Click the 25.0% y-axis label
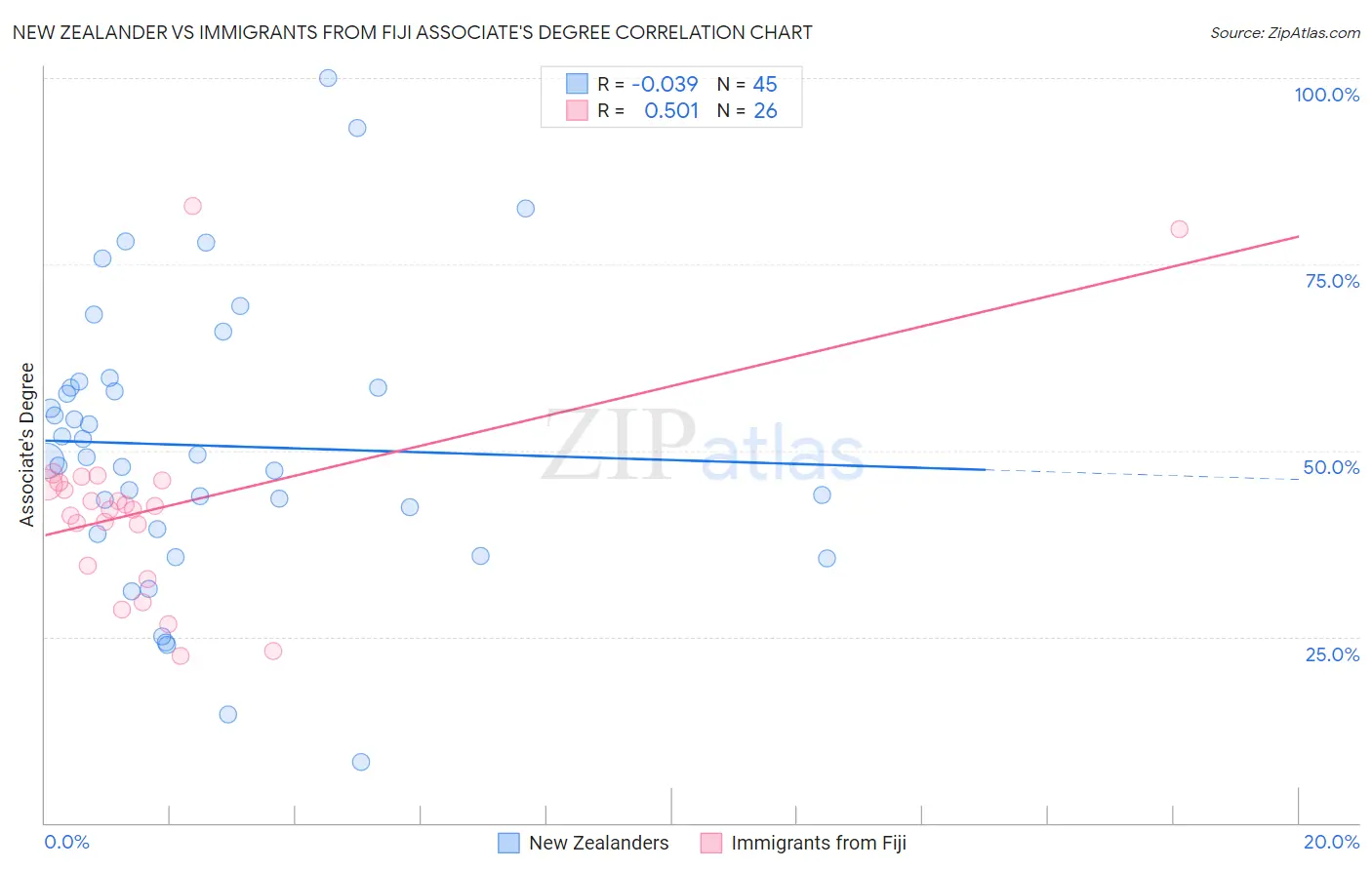The image size is (1372, 870). click(x=1332, y=654)
